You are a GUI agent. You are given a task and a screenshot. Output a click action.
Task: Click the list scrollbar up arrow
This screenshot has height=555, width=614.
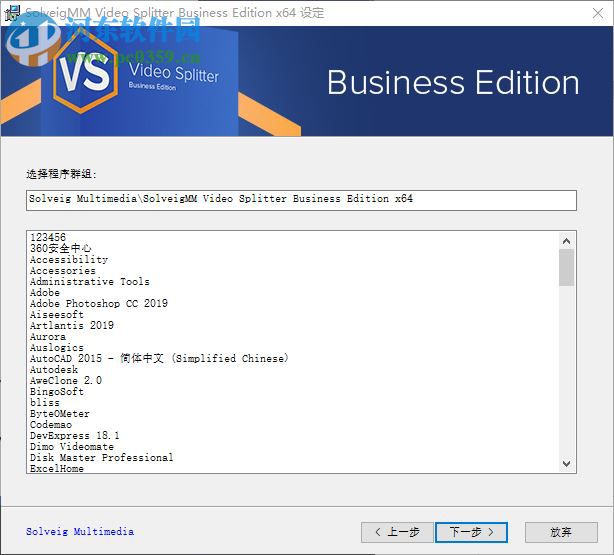[x=566, y=241]
